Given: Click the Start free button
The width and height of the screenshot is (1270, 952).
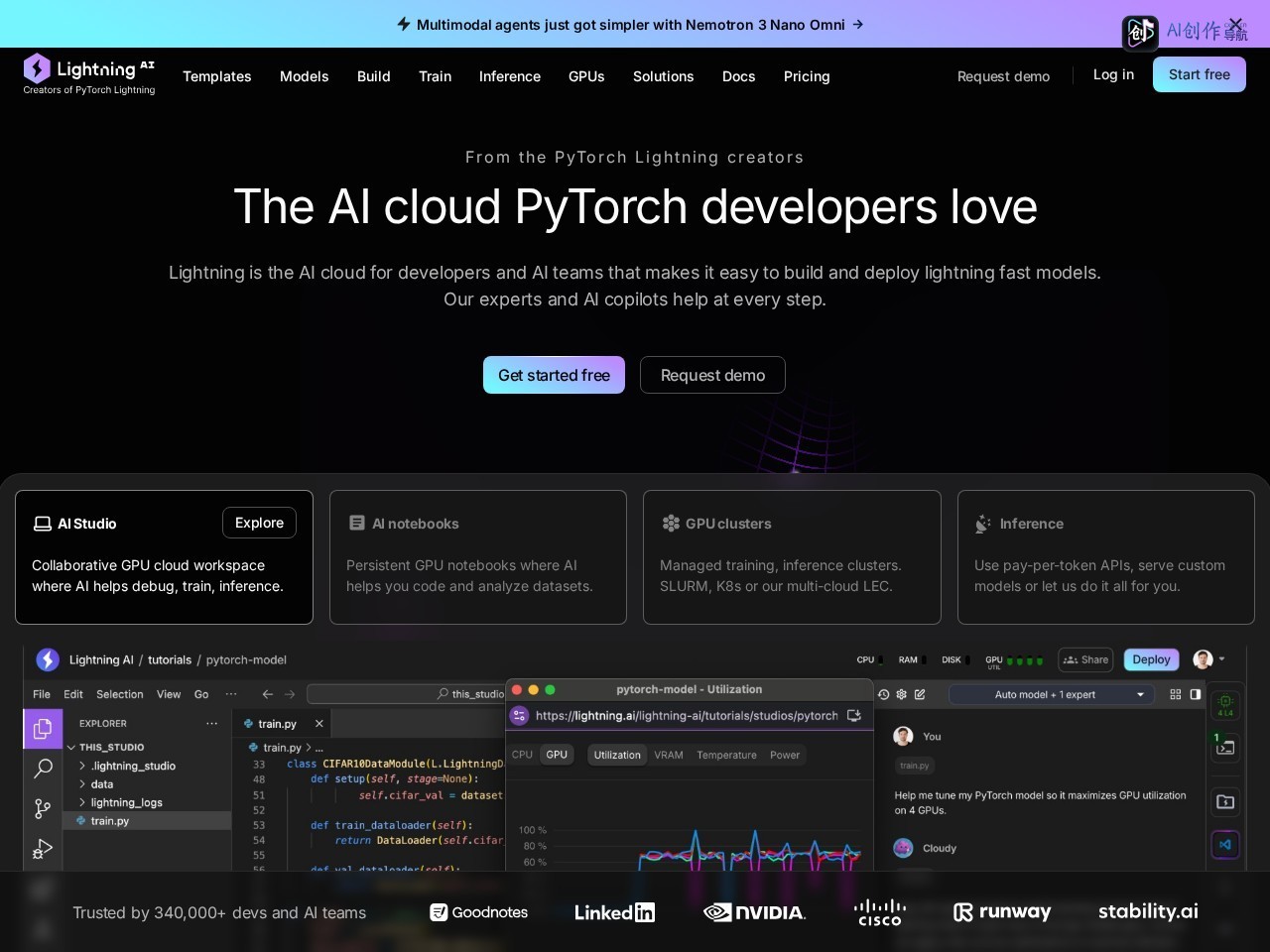Looking at the screenshot, I should [x=1200, y=74].
